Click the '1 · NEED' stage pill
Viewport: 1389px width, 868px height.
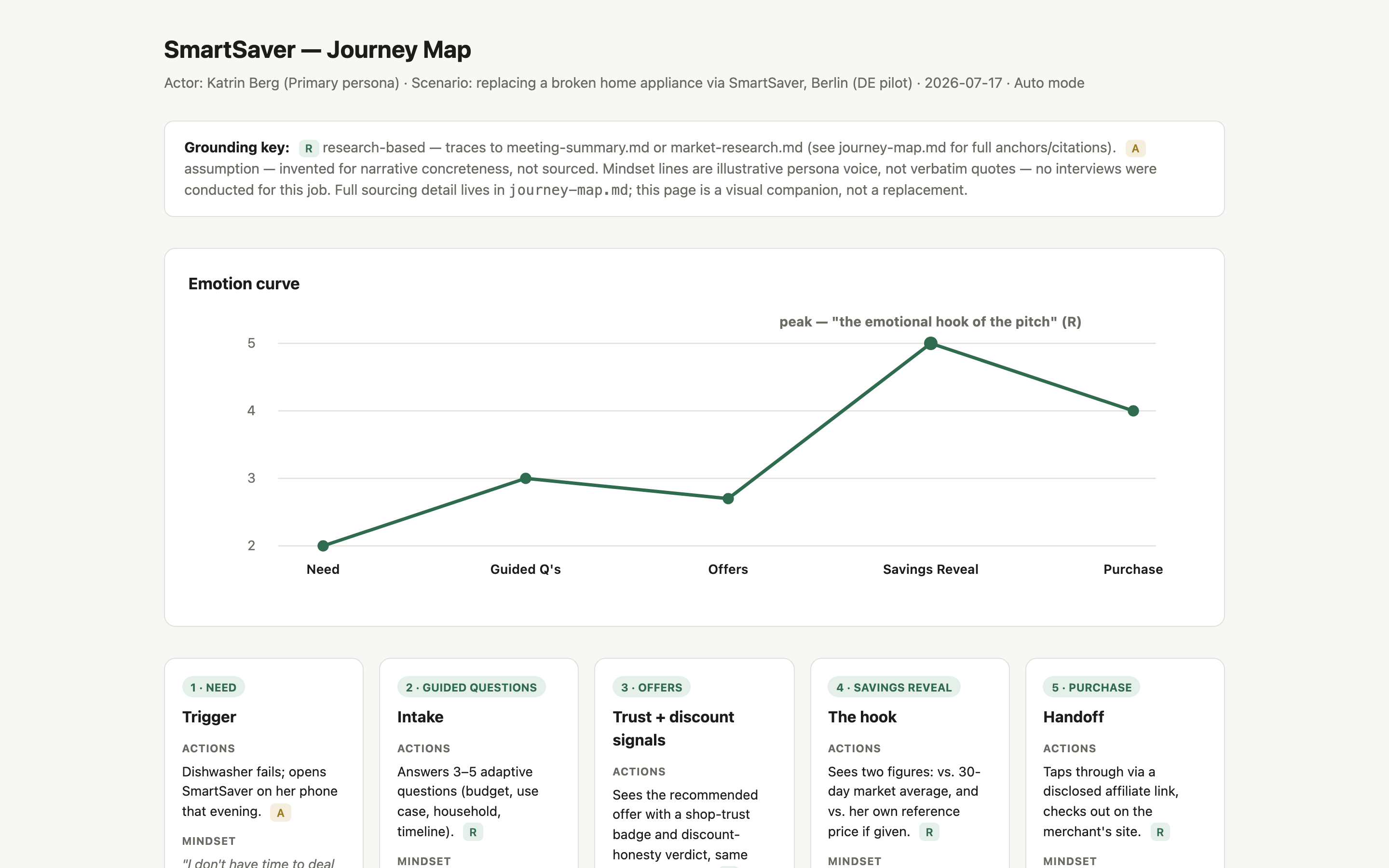pyautogui.click(x=214, y=687)
